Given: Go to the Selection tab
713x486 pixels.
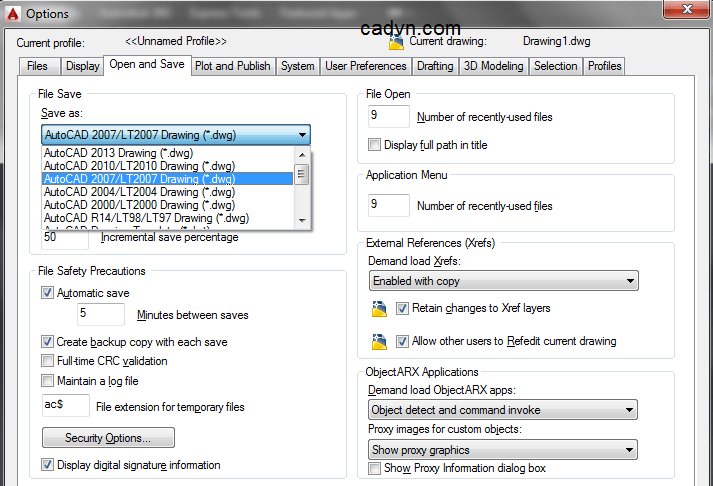Looking at the screenshot, I should pyautogui.click(x=555, y=66).
